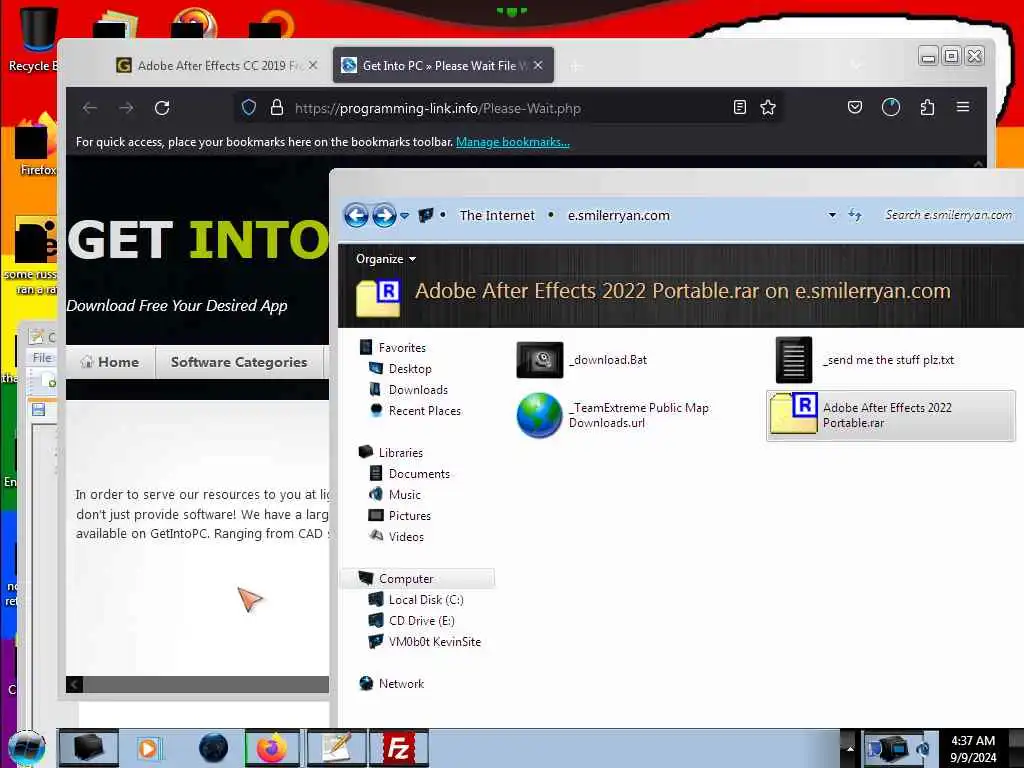Open the Organize dropdown menu
Image resolution: width=1024 pixels, height=768 pixels.
(x=385, y=259)
